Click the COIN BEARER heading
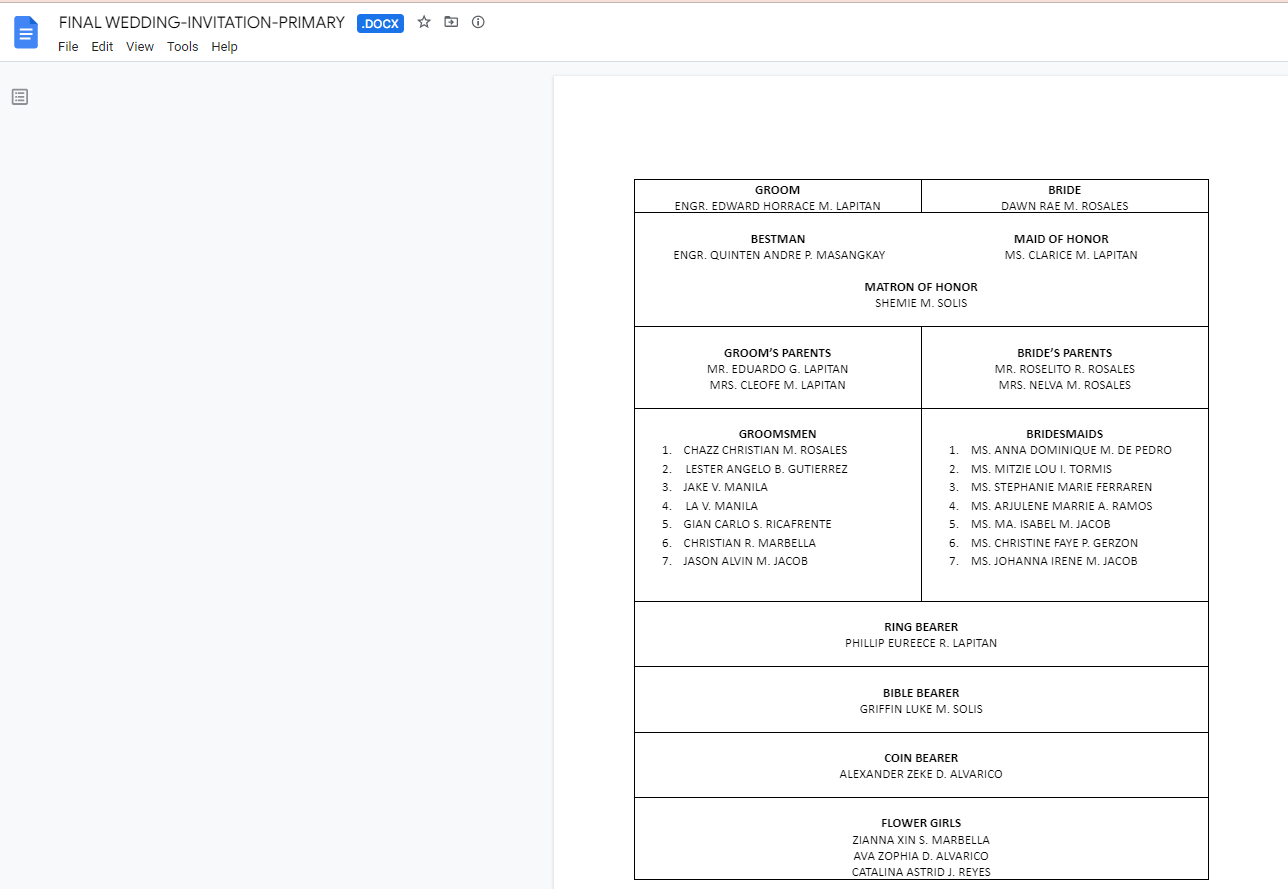 point(921,758)
